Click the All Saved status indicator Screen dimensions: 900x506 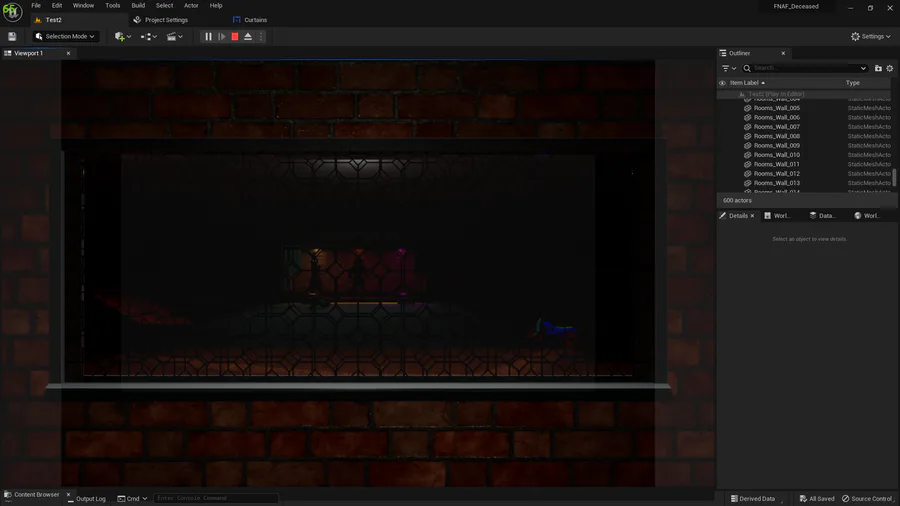tap(817, 499)
